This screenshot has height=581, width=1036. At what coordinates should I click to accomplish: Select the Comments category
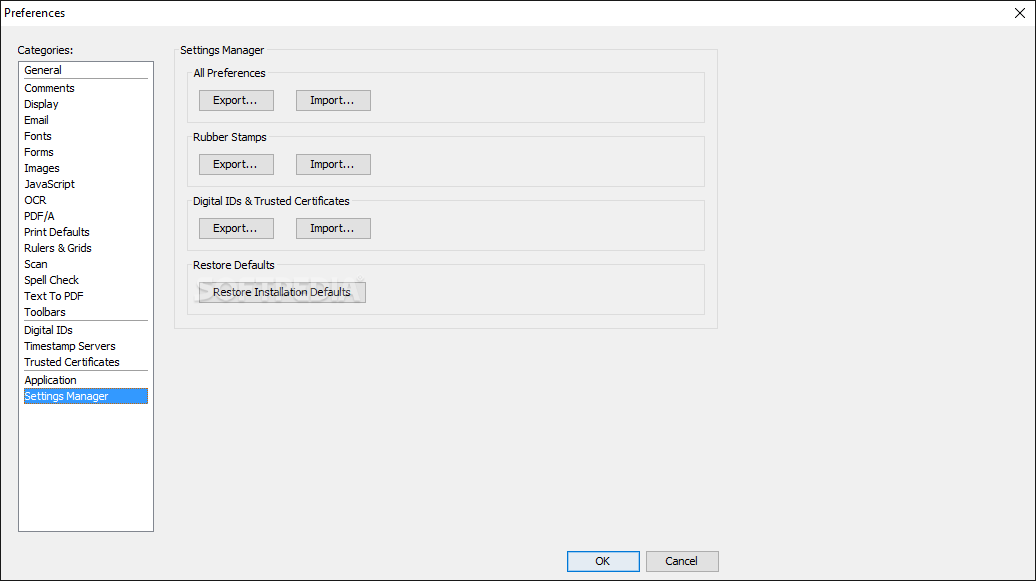(86, 88)
